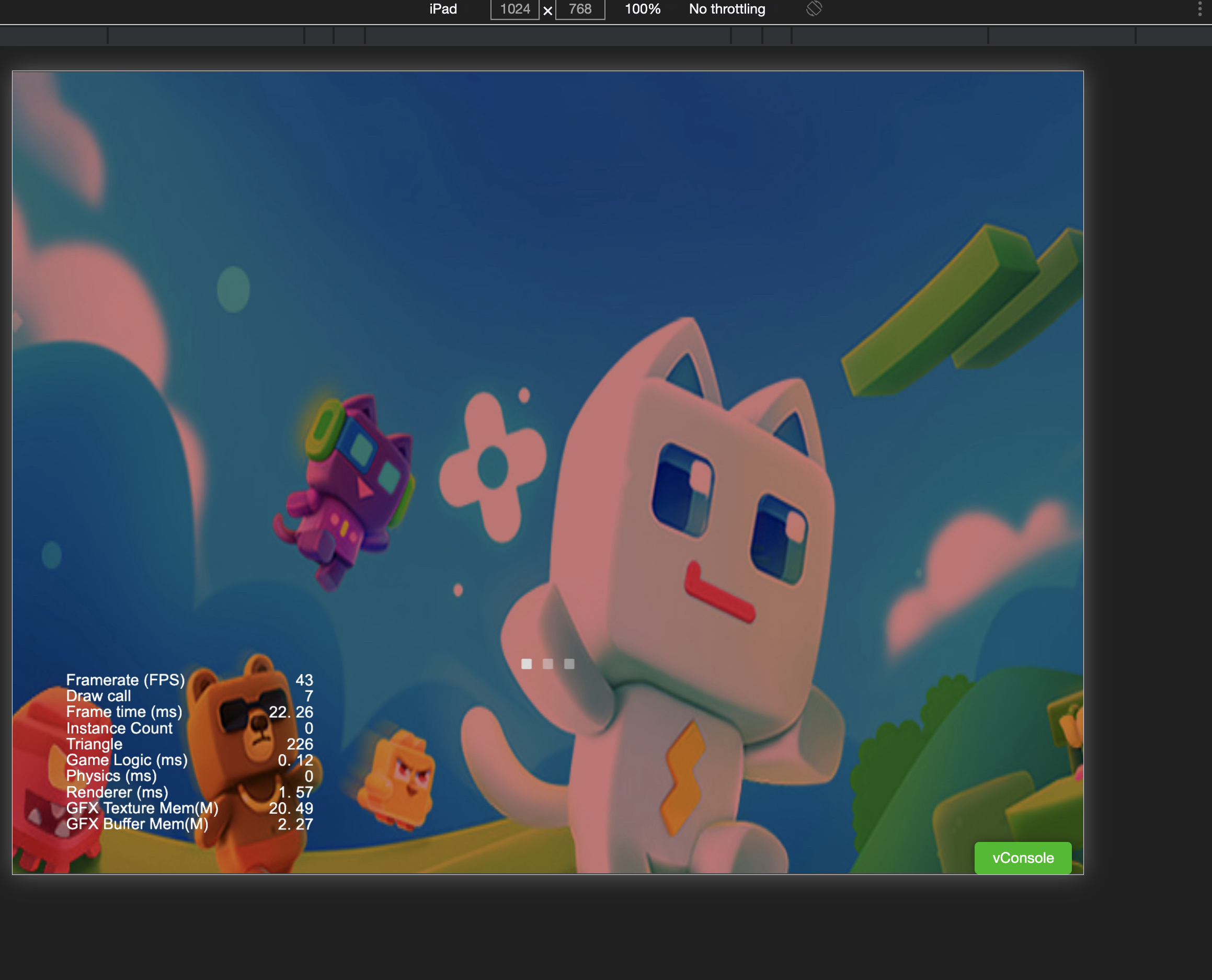Expand the No throttling dropdown
1212x980 pixels.
click(727, 9)
